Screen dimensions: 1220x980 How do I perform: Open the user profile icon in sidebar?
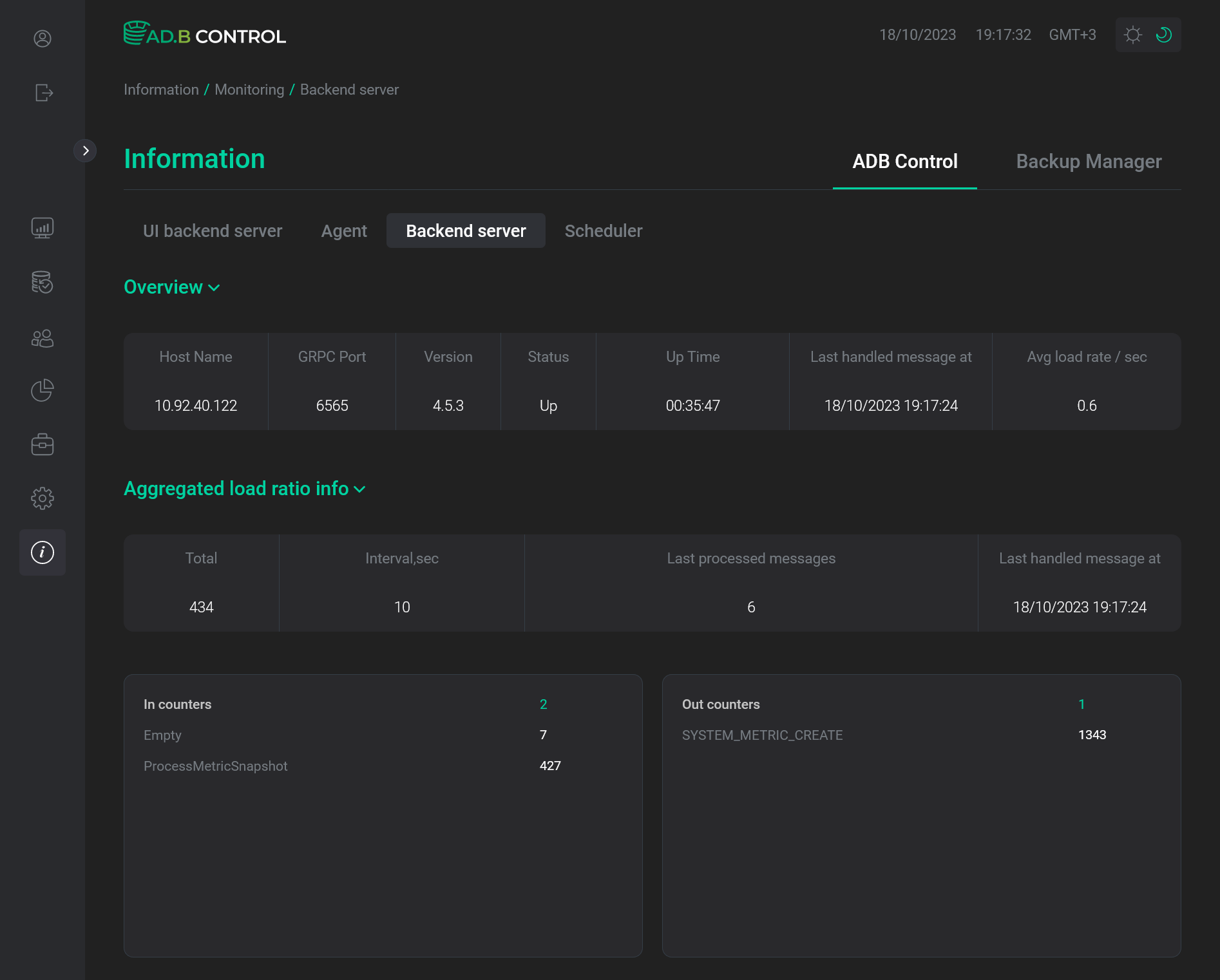tap(43, 39)
